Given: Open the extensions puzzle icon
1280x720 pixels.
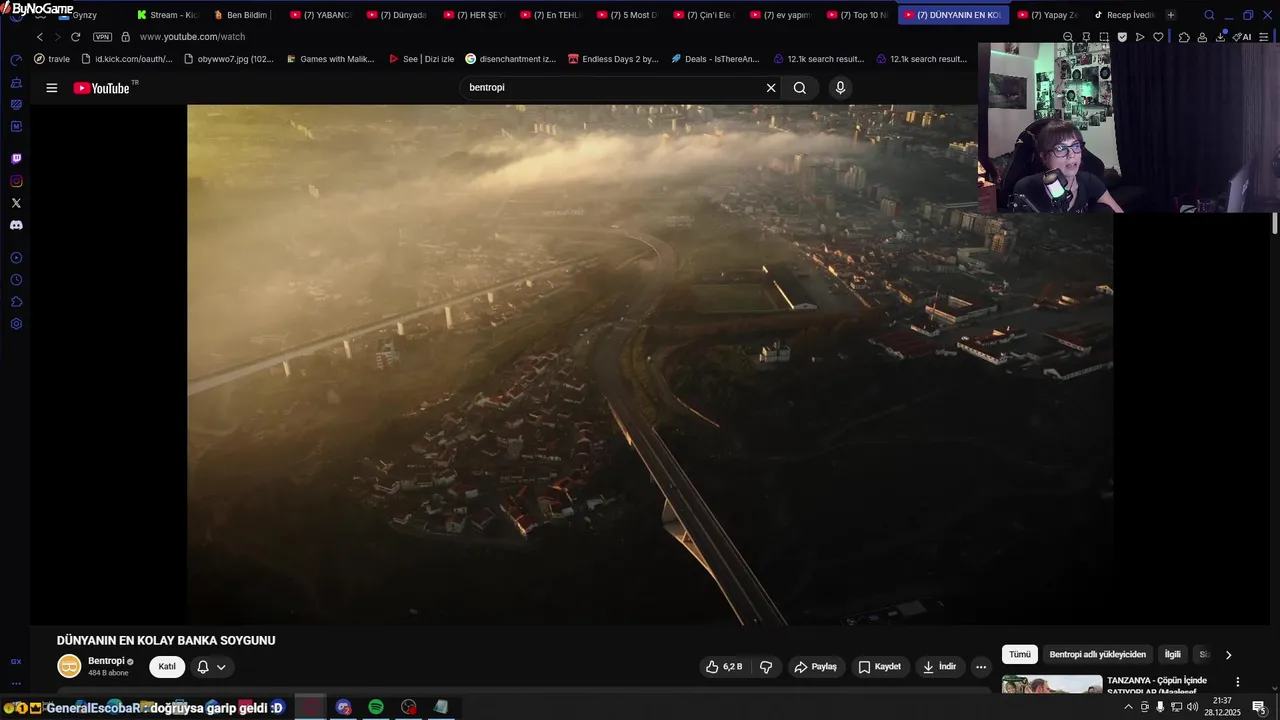Looking at the screenshot, I should [x=1184, y=37].
